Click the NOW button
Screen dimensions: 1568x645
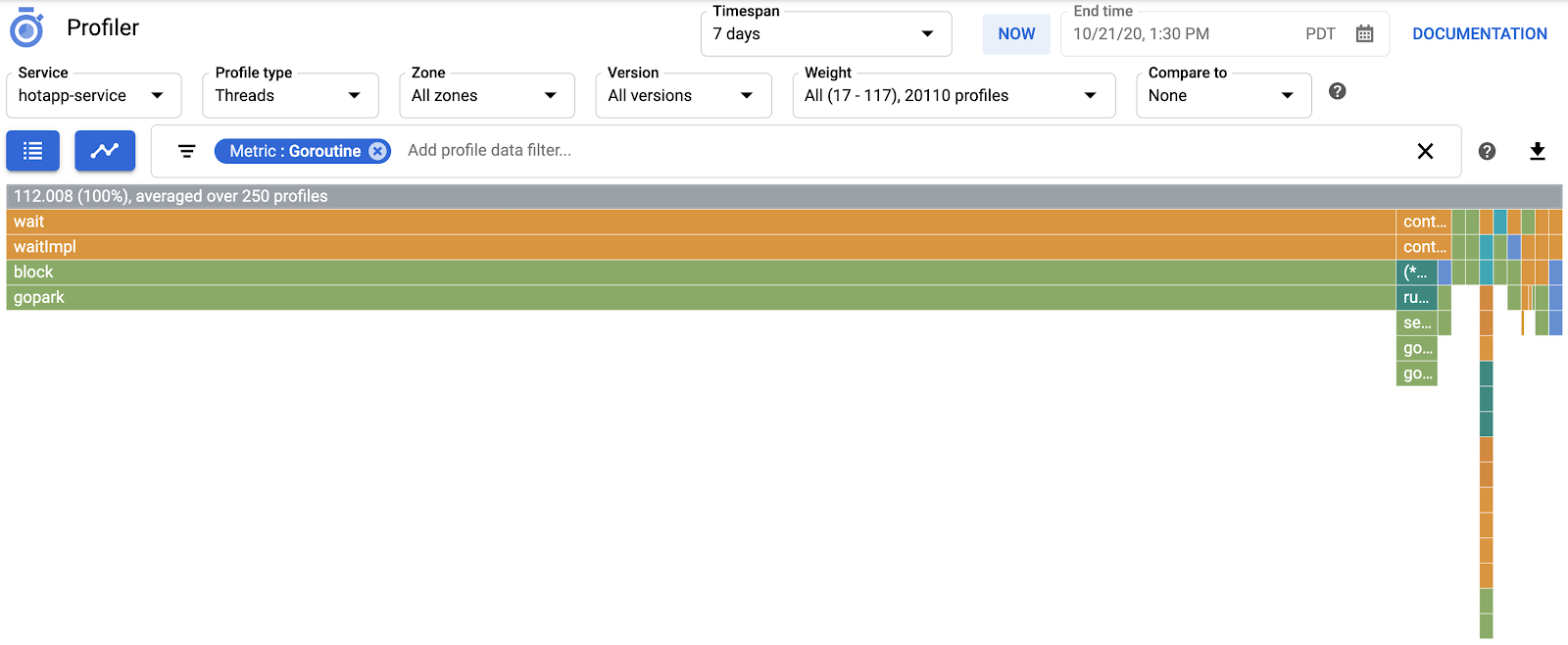coord(1016,34)
